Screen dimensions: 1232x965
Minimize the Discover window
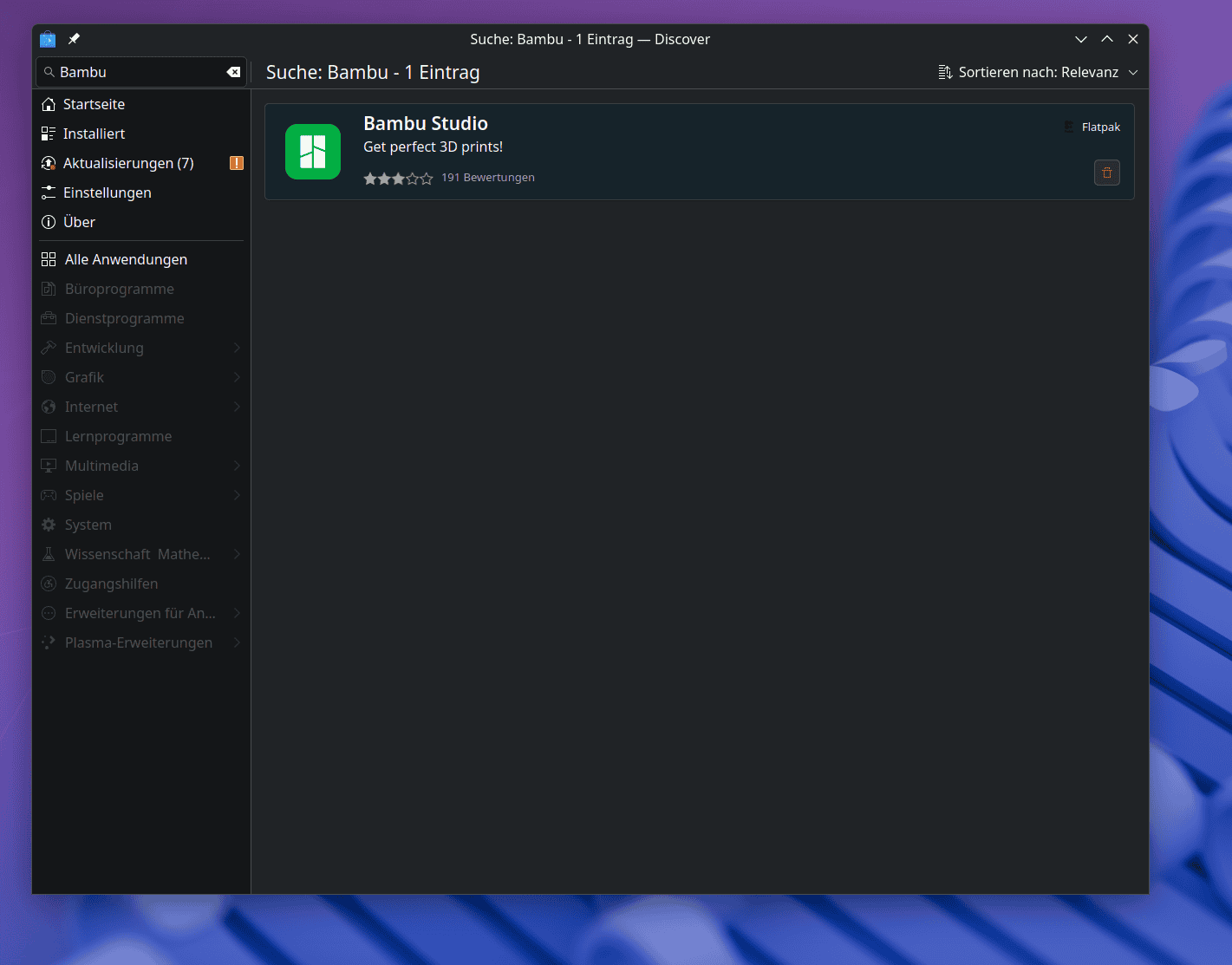click(1081, 39)
